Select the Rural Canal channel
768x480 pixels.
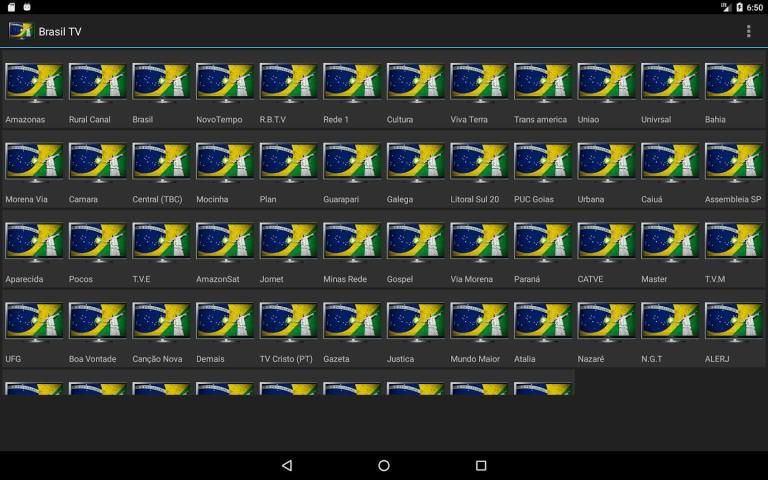(97, 84)
